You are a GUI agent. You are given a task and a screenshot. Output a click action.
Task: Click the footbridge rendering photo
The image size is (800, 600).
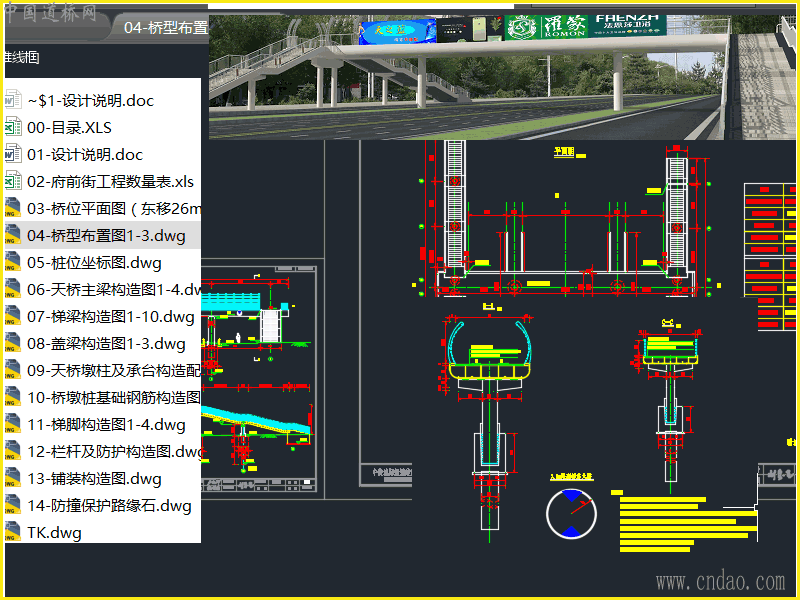[x=502, y=77]
